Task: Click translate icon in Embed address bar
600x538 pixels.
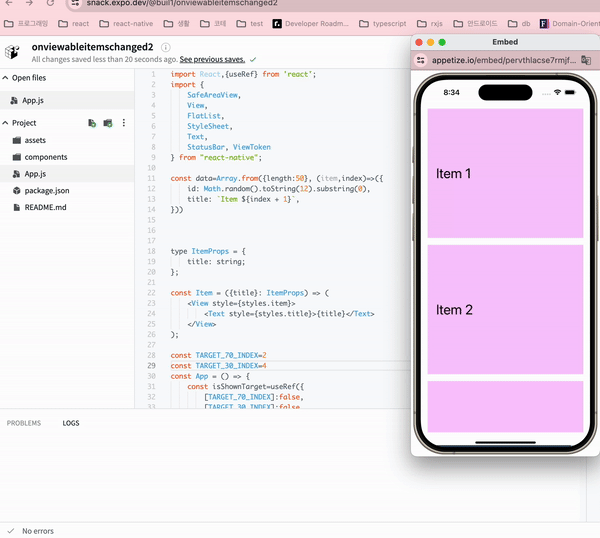Action: tap(584, 61)
